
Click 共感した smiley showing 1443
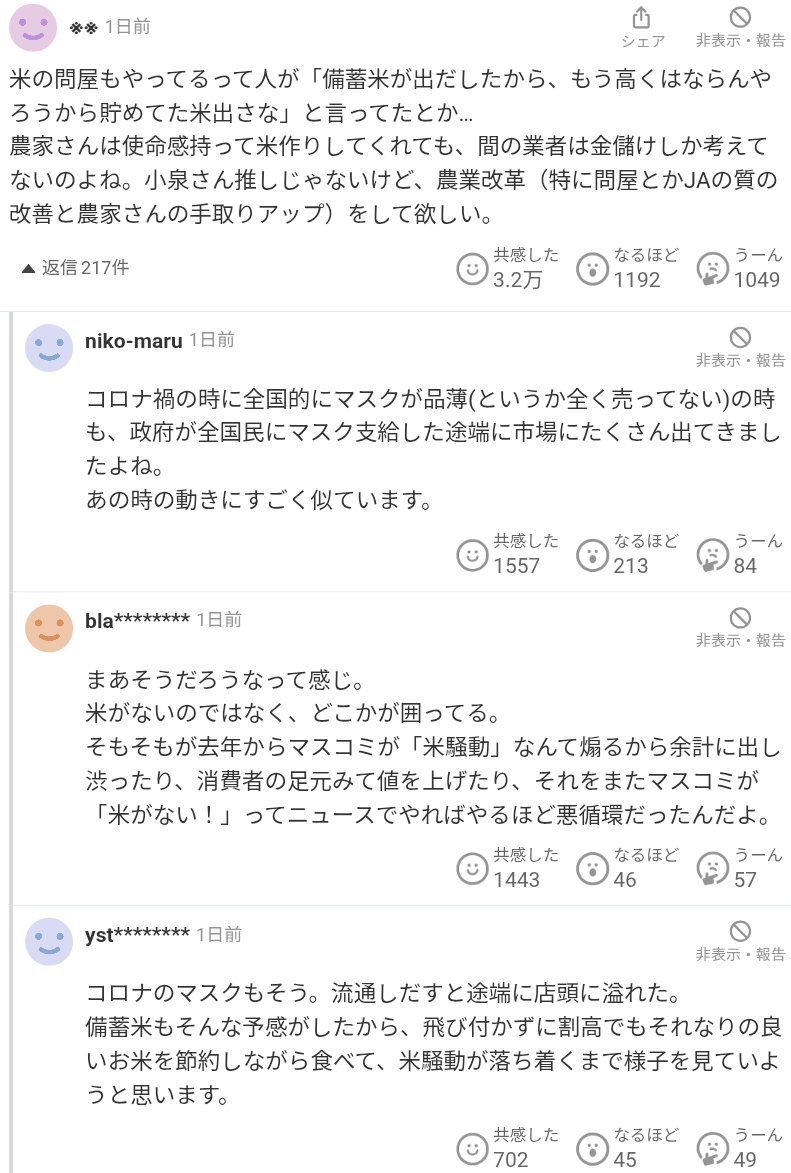tap(472, 869)
